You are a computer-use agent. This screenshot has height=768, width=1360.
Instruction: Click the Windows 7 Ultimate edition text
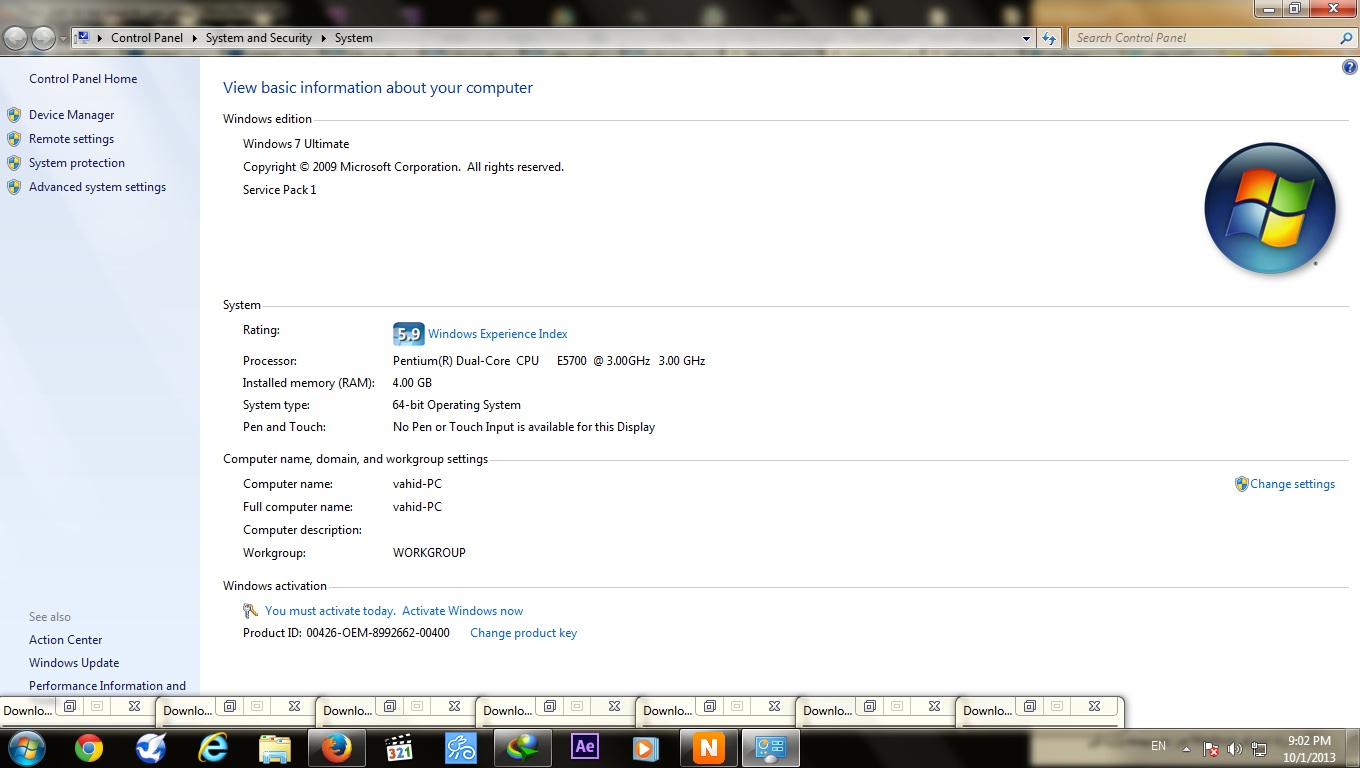coord(296,144)
